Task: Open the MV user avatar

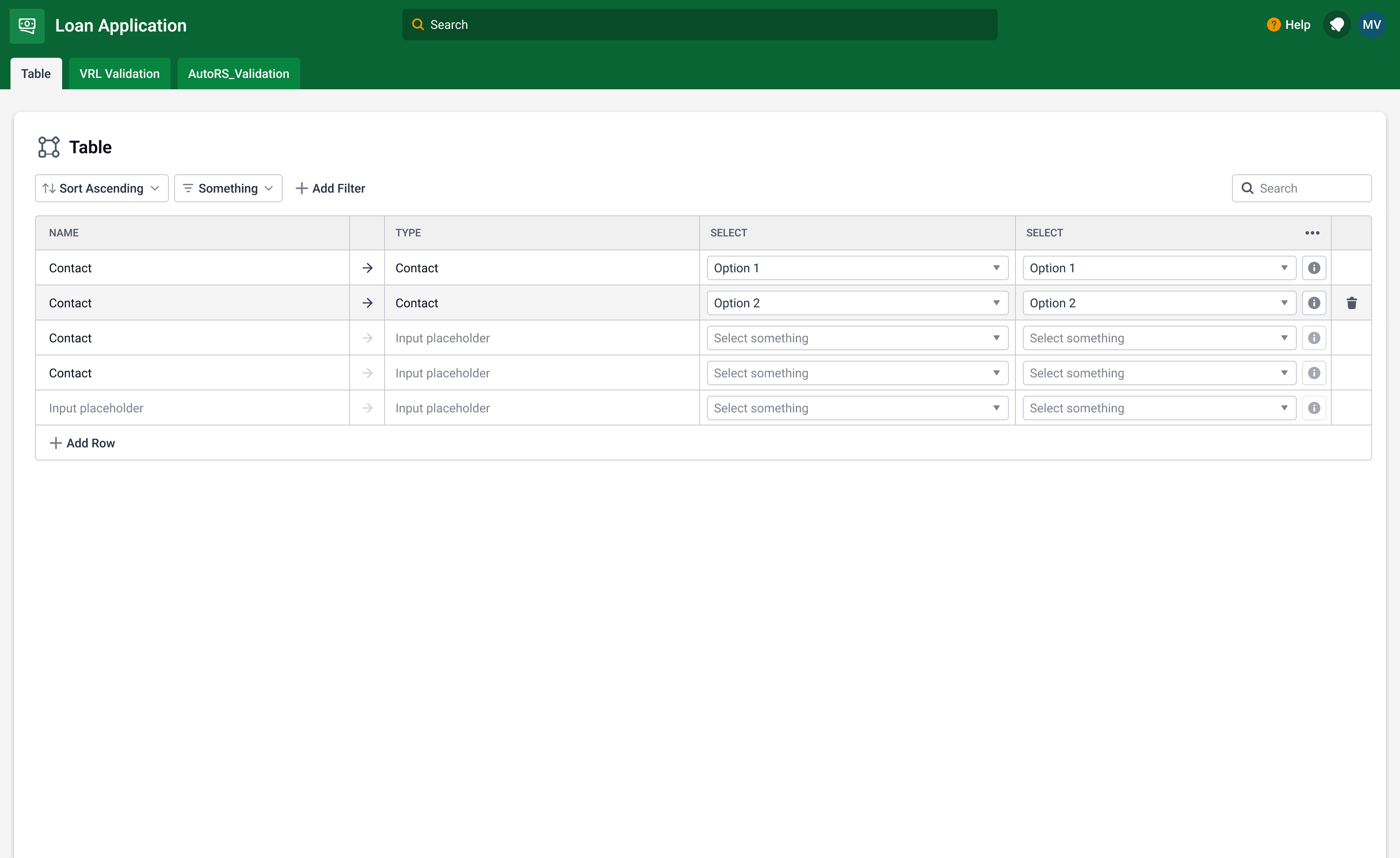Action: coord(1372,25)
